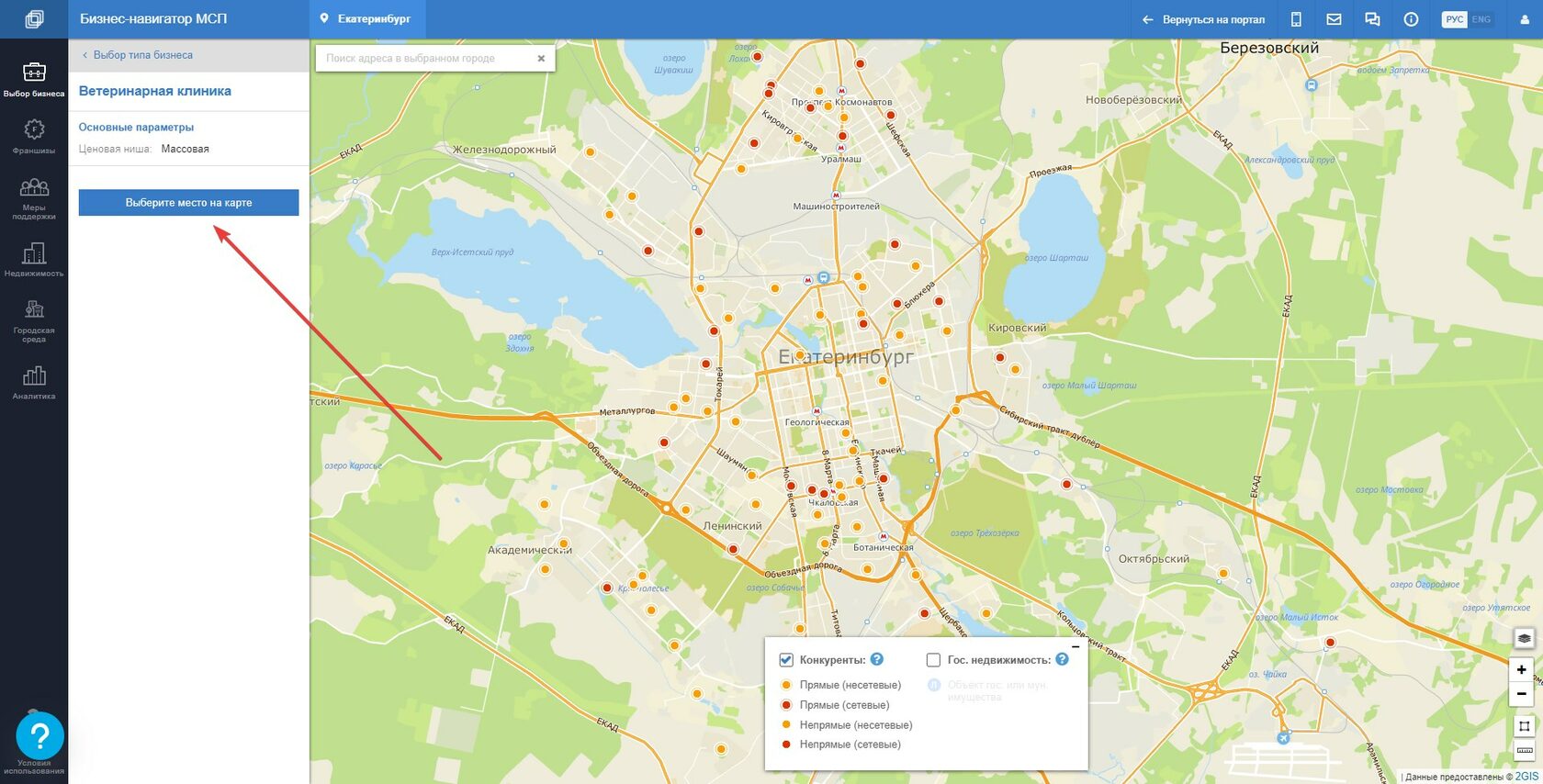
Task: Click Вернуться на портал link
Action: (x=1203, y=19)
